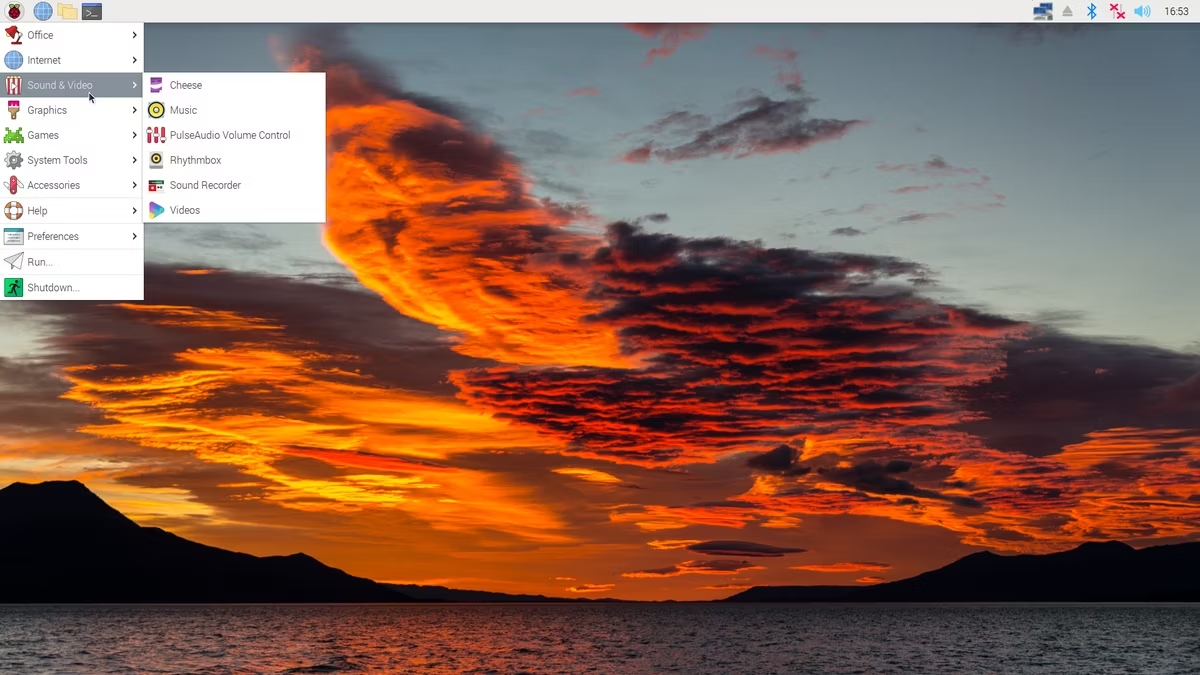1200x675 pixels.
Task: Click the network status tray icon
Action: (1042, 11)
